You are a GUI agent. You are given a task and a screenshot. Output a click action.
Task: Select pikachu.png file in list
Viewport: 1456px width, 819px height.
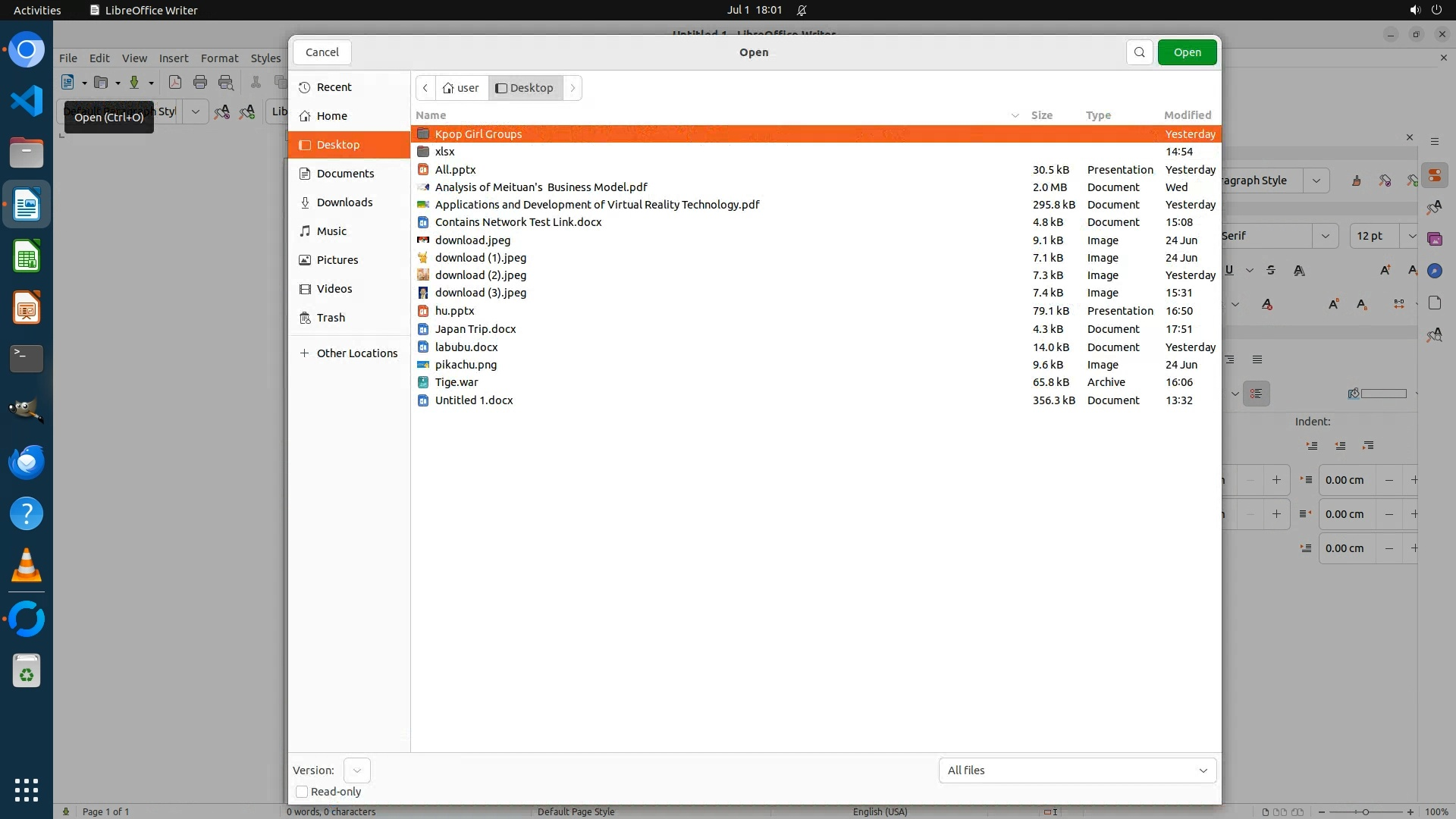(x=466, y=365)
